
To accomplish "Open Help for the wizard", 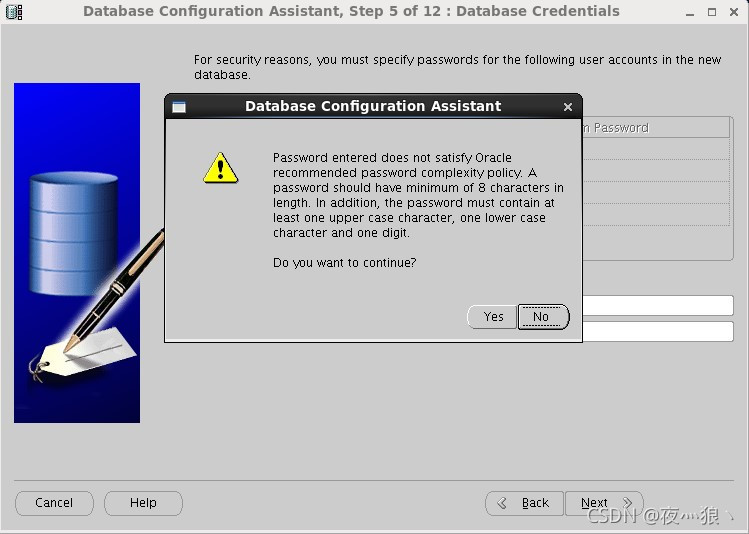I will tap(143, 503).
